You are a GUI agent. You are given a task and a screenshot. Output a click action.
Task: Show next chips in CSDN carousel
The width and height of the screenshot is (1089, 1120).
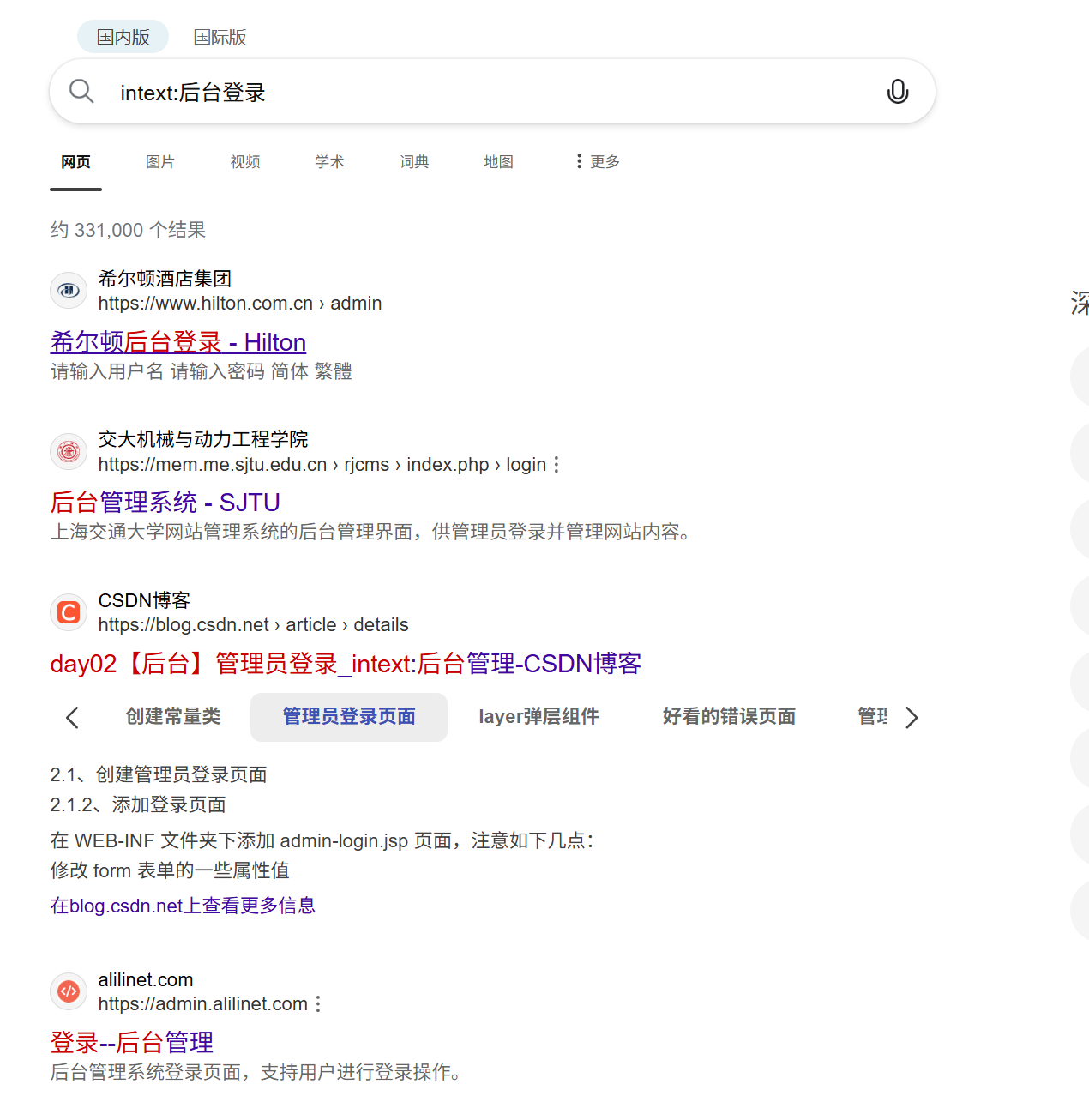point(912,718)
